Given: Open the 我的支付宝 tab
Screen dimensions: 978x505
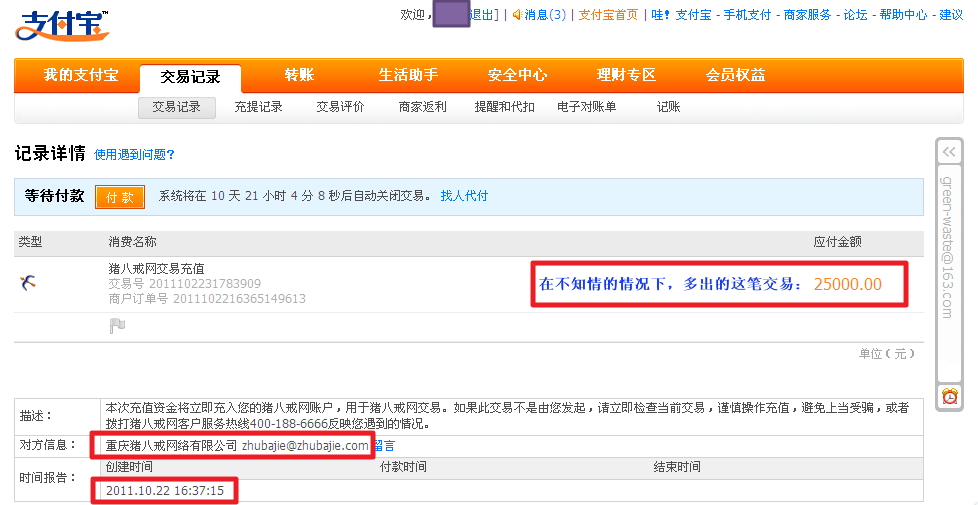Looking at the screenshot, I should [80, 75].
